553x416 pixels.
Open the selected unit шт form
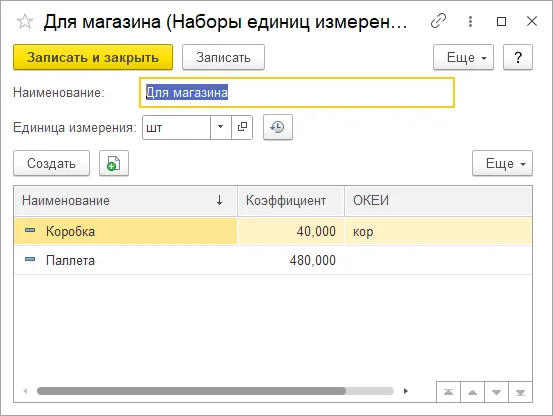pos(242,127)
